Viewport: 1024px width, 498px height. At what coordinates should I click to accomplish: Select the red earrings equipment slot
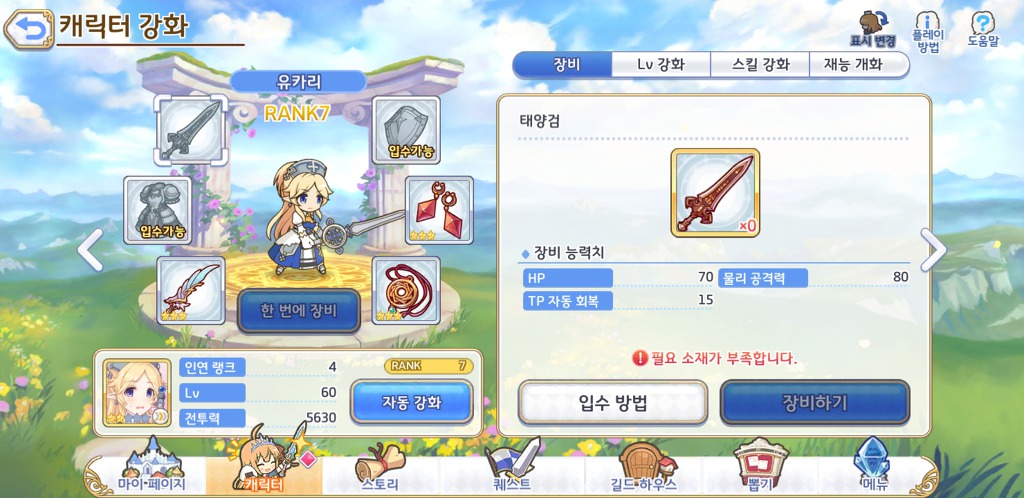(x=440, y=210)
